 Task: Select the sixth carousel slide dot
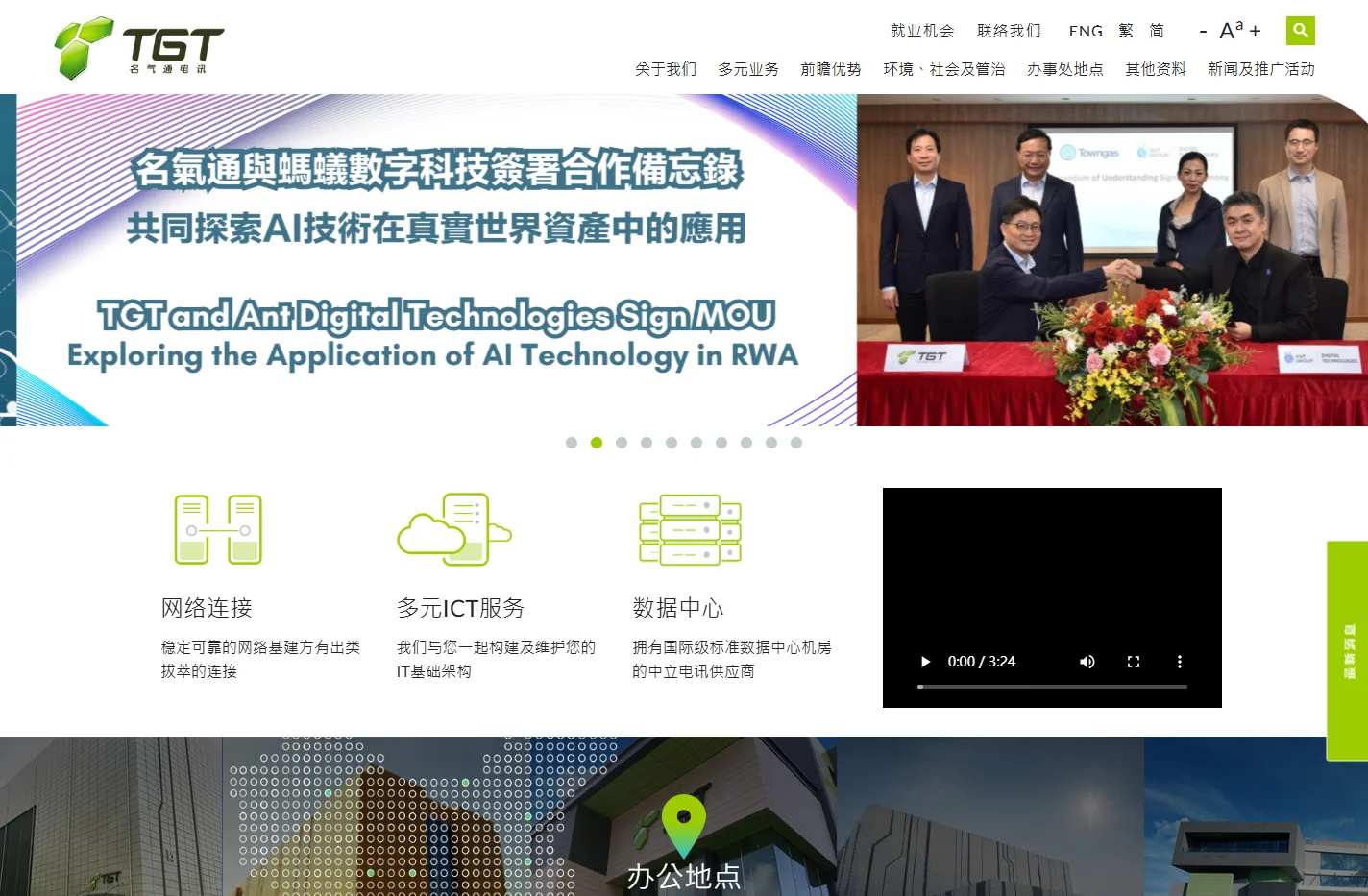(696, 443)
